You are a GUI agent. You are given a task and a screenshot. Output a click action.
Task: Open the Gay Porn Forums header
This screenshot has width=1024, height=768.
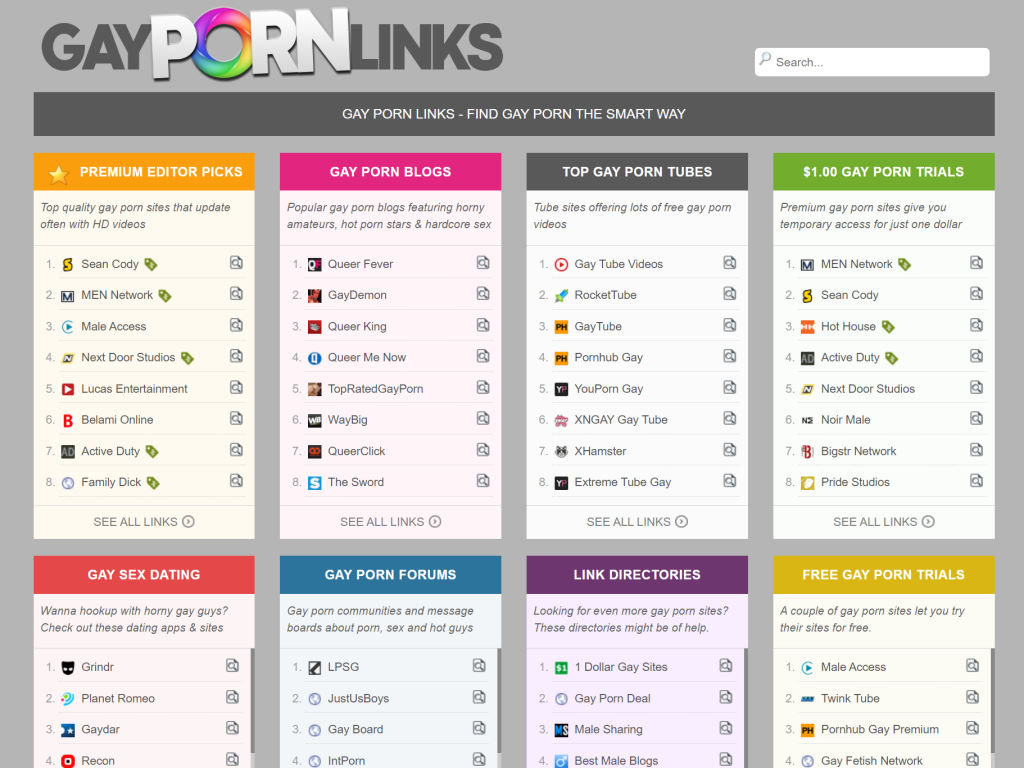[391, 575]
